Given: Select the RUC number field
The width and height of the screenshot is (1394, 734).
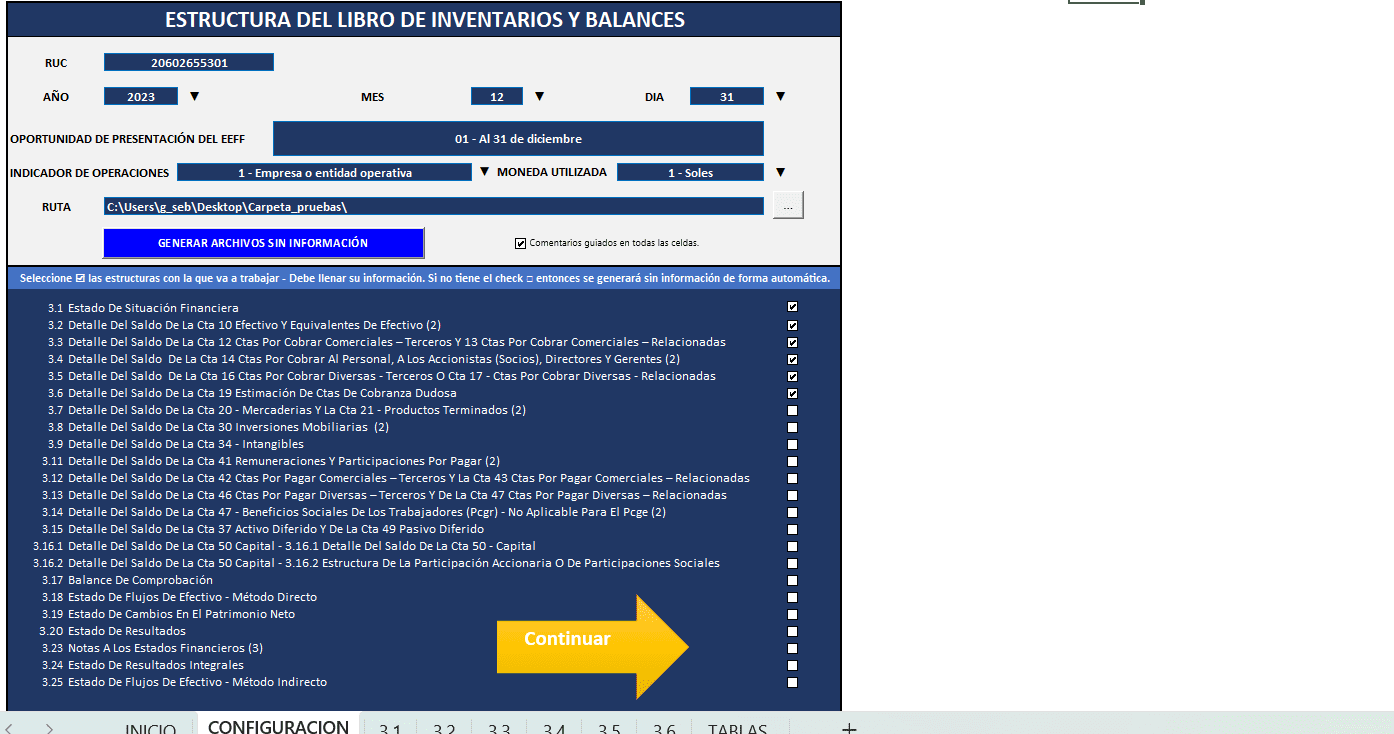Looking at the screenshot, I should [x=189, y=63].
